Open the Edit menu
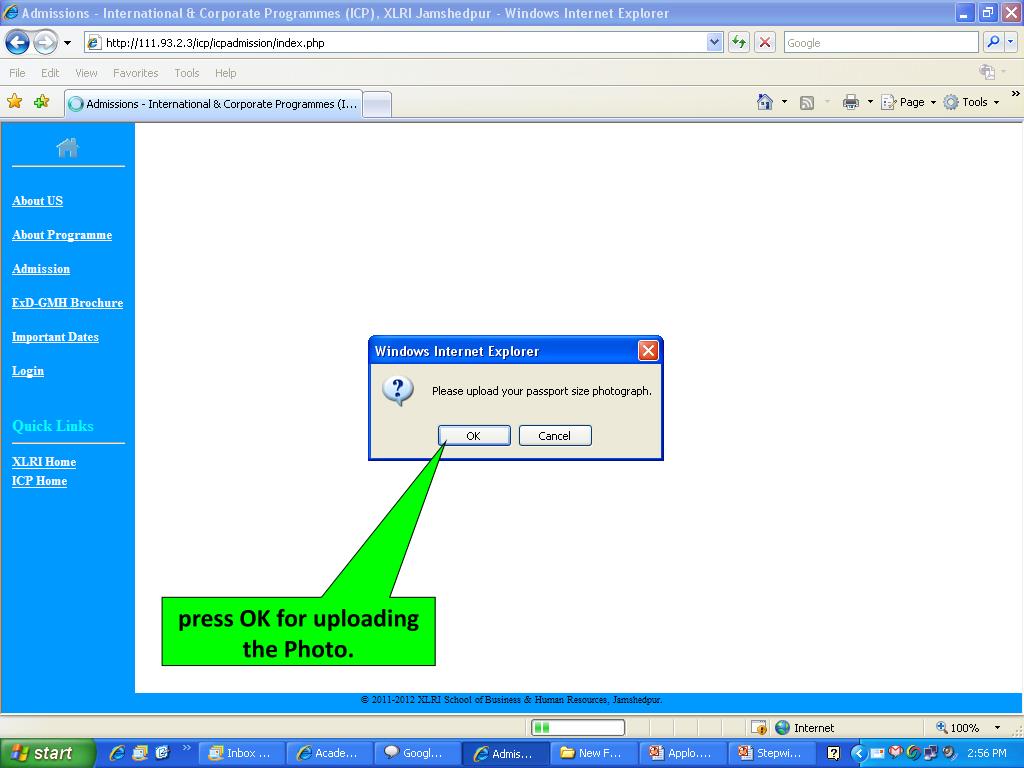The width and height of the screenshot is (1024, 768). point(50,73)
